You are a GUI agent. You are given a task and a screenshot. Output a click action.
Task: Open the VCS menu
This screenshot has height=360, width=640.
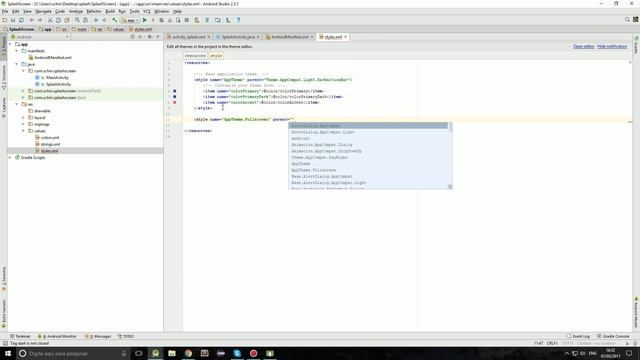pos(147,11)
